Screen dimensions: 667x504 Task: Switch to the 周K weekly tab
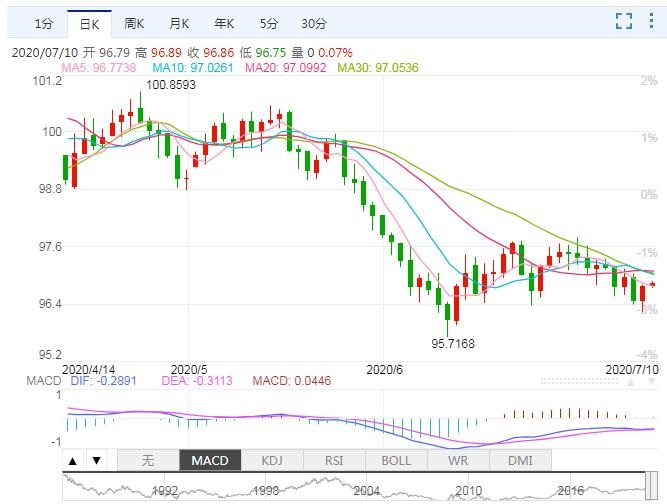point(134,23)
